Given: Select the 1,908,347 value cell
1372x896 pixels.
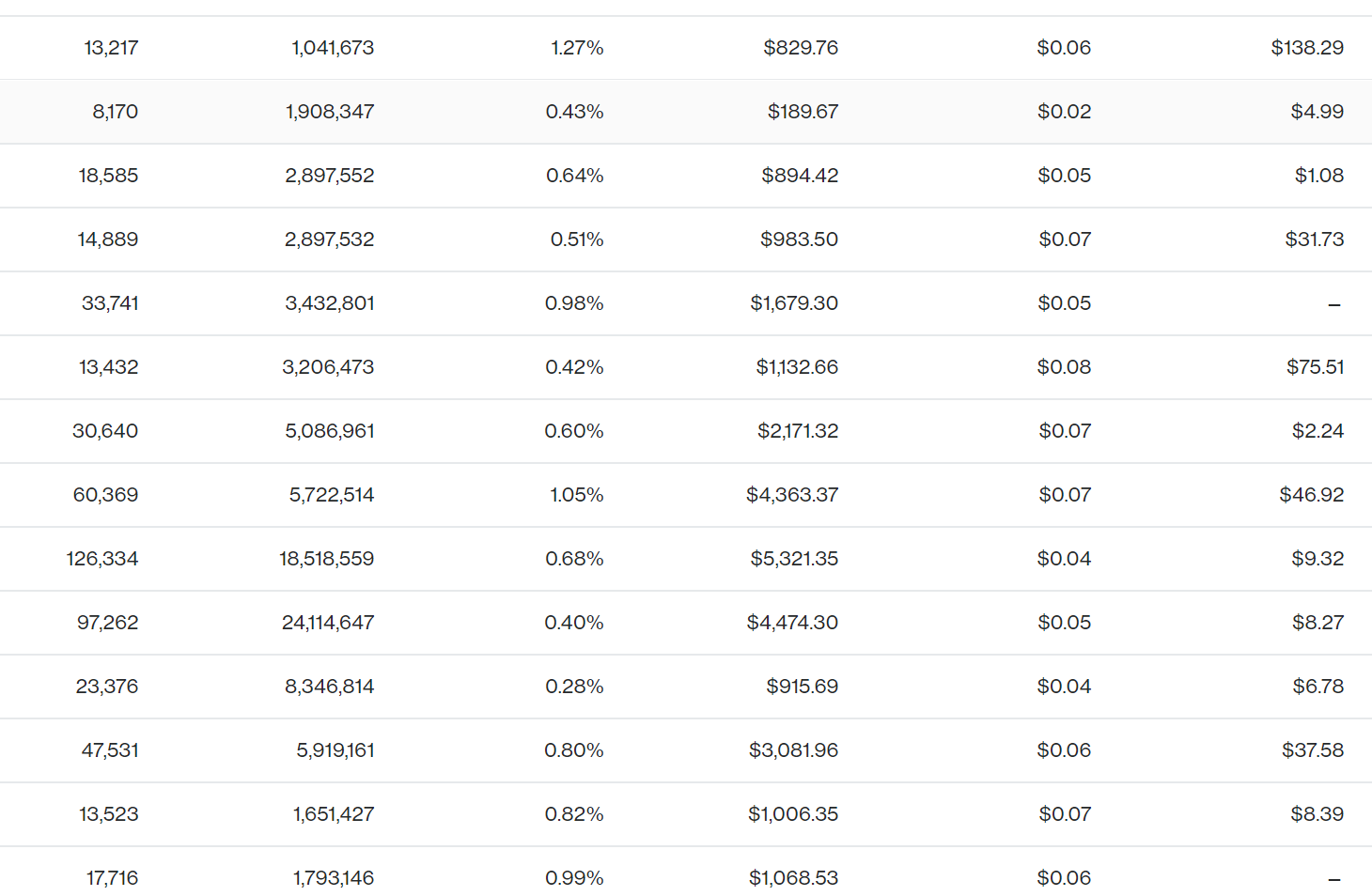Looking at the screenshot, I should [x=330, y=112].
